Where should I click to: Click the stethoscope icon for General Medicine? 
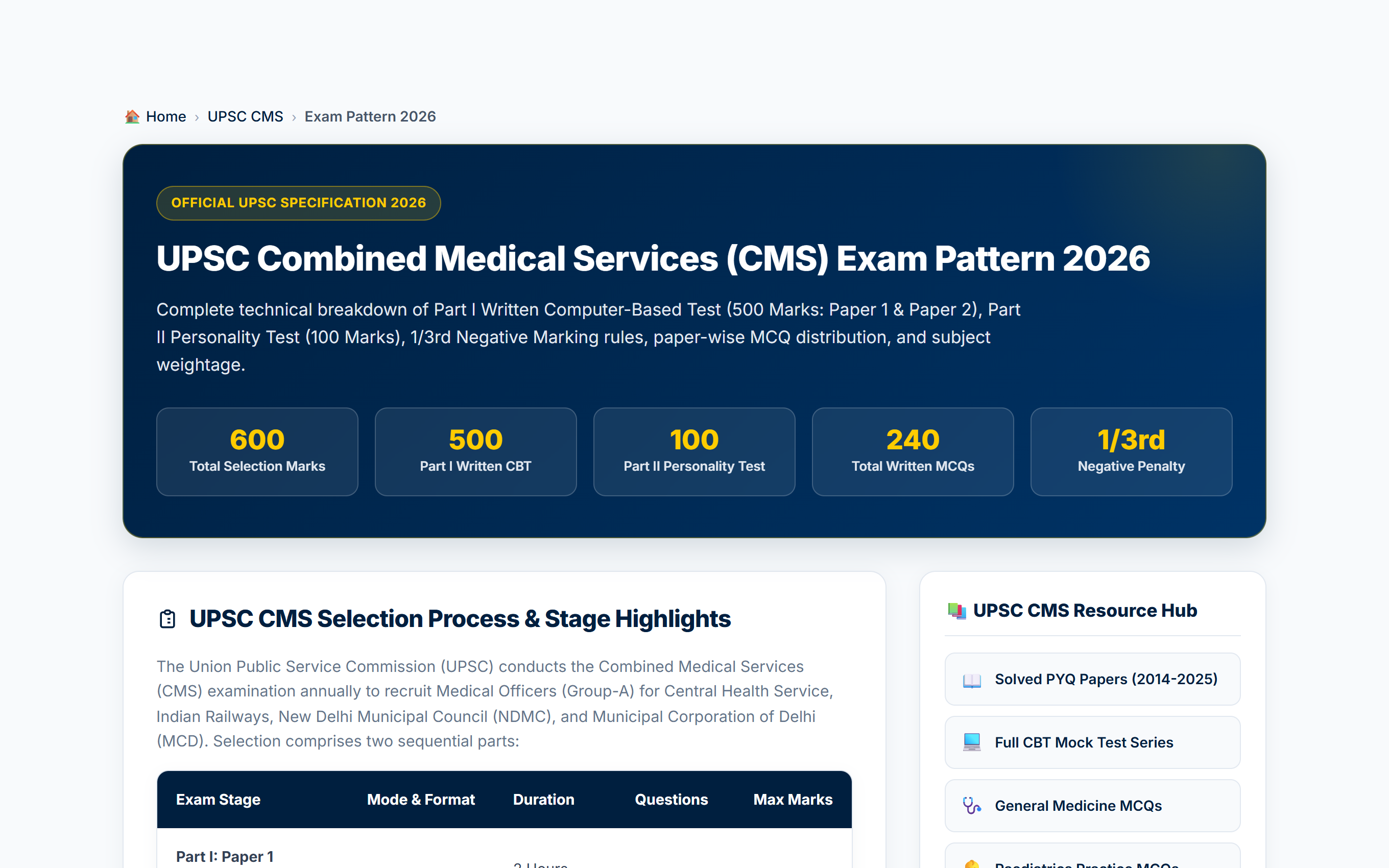tap(972, 806)
